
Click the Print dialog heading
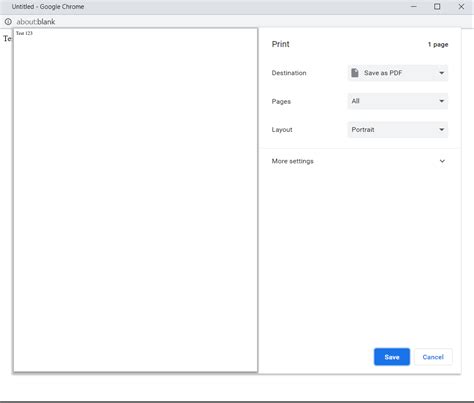[x=281, y=44]
